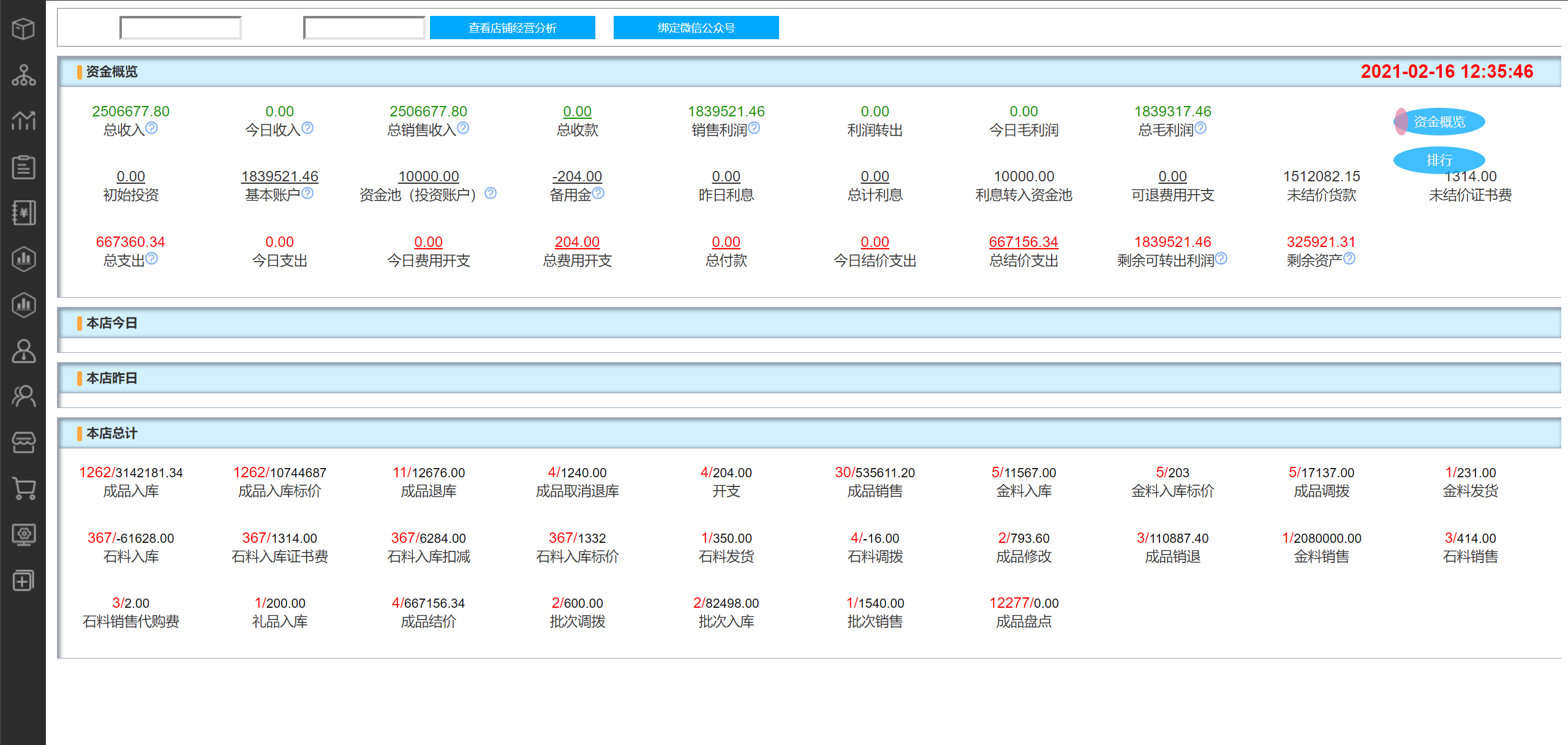Open the shopping cart sidebar icon

click(23, 488)
